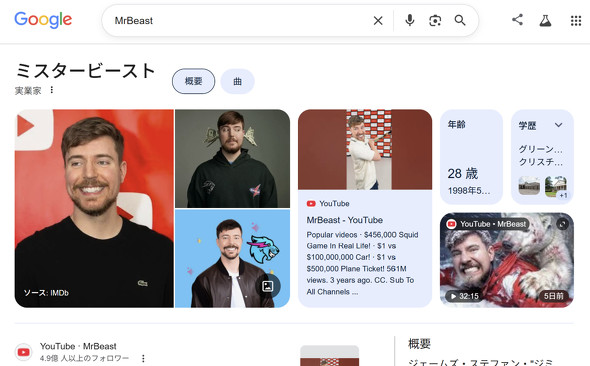590x366 pixels.
Task: Expand the 学歴 card chevron
Action: click(558, 125)
